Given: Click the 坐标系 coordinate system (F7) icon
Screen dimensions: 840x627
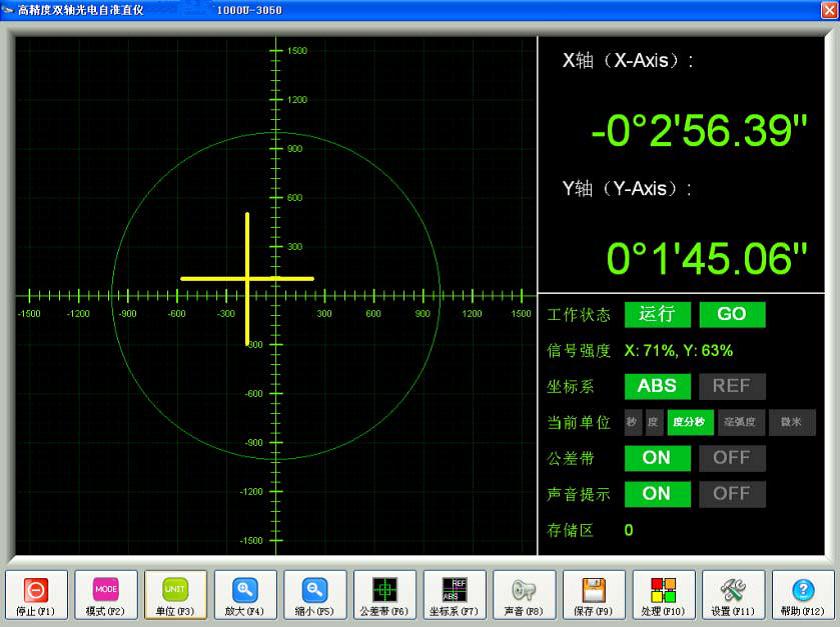Looking at the screenshot, I should click(454, 594).
